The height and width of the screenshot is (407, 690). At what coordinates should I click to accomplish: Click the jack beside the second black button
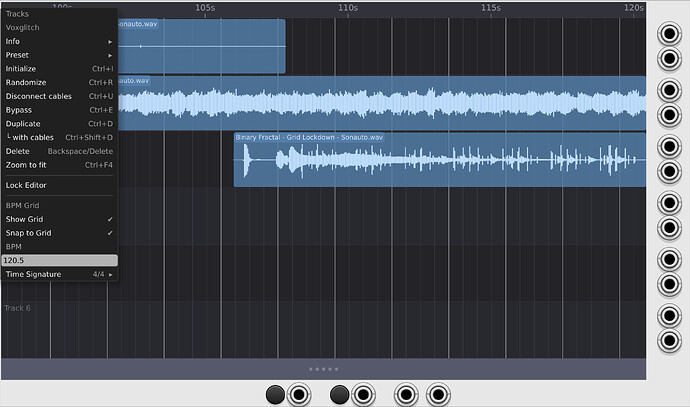click(x=363, y=395)
